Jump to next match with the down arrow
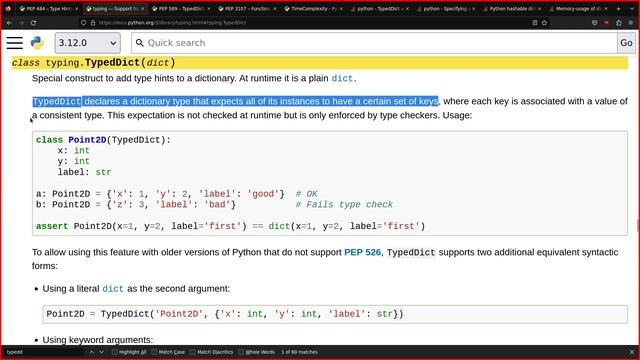This screenshot has width=640, height=360. point(102,352)
